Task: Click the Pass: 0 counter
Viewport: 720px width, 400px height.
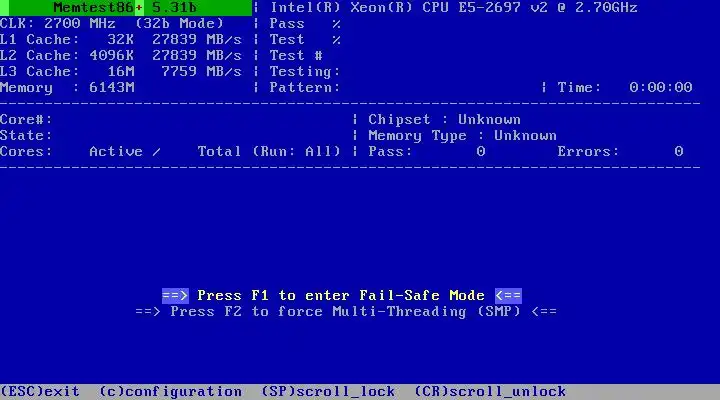Action: click(427, 152)
